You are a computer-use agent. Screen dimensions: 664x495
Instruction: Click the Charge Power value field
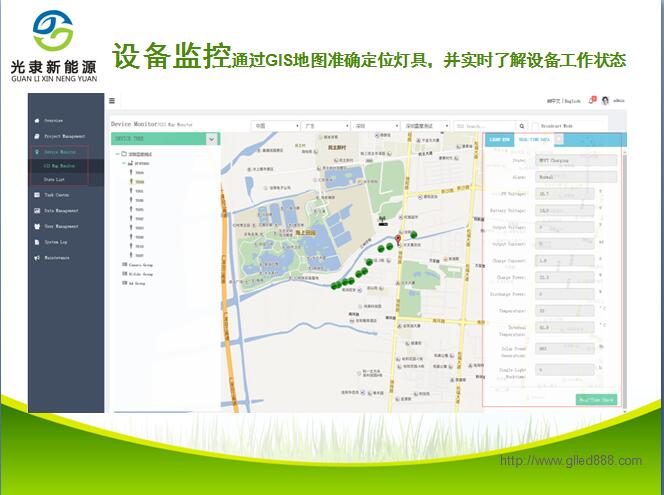[x=564, y=277]
